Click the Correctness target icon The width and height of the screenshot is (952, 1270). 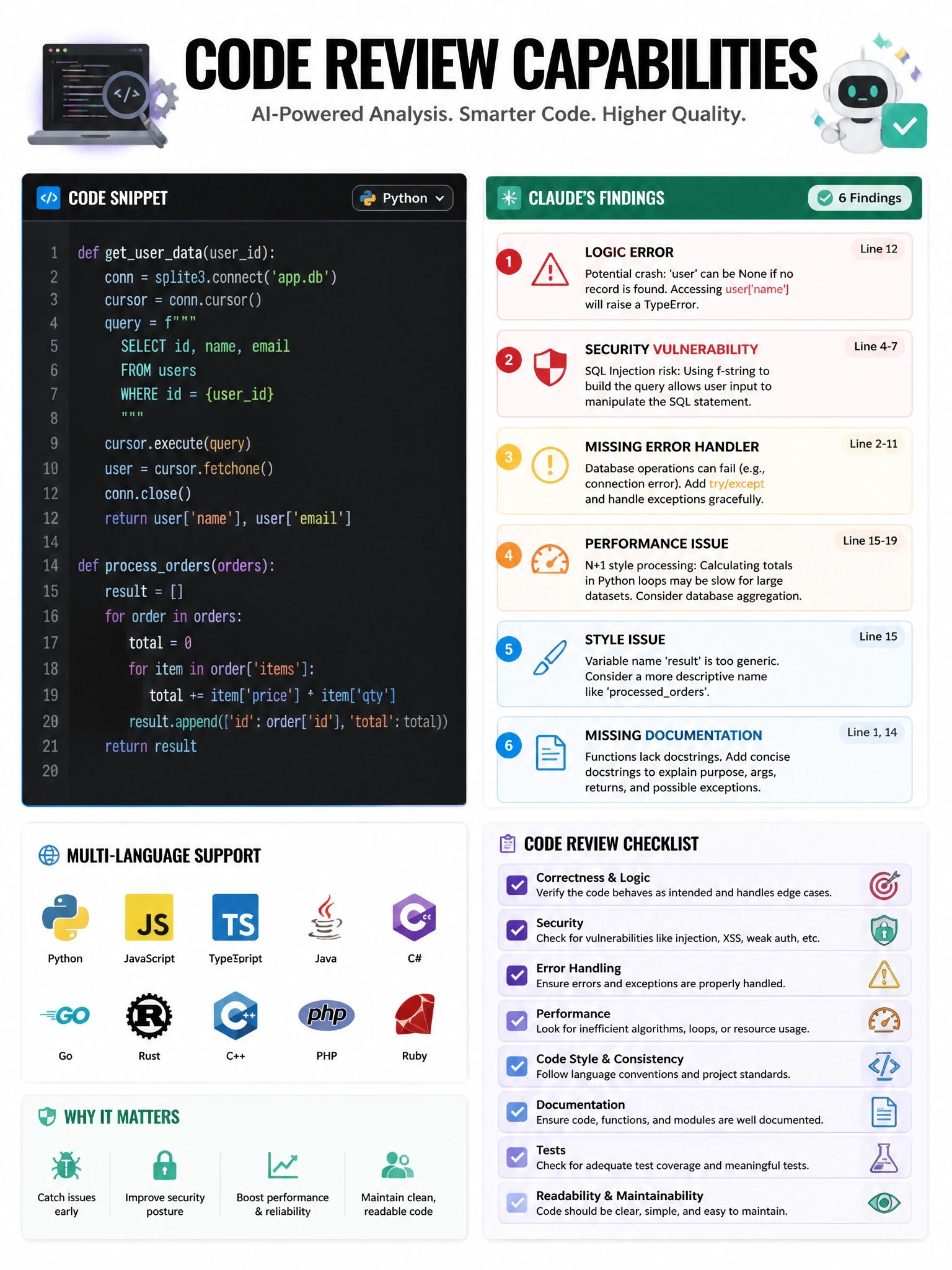(884, 885)
